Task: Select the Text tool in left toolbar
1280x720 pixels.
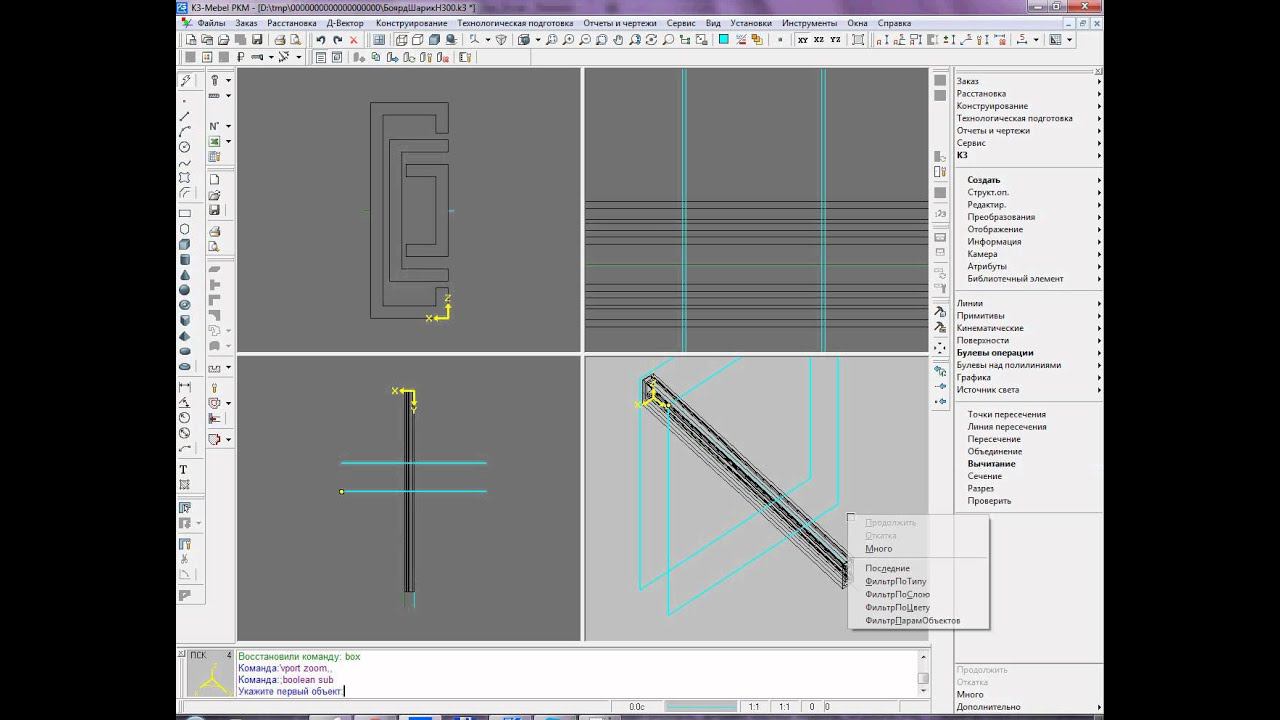Action: pos(184,469)
